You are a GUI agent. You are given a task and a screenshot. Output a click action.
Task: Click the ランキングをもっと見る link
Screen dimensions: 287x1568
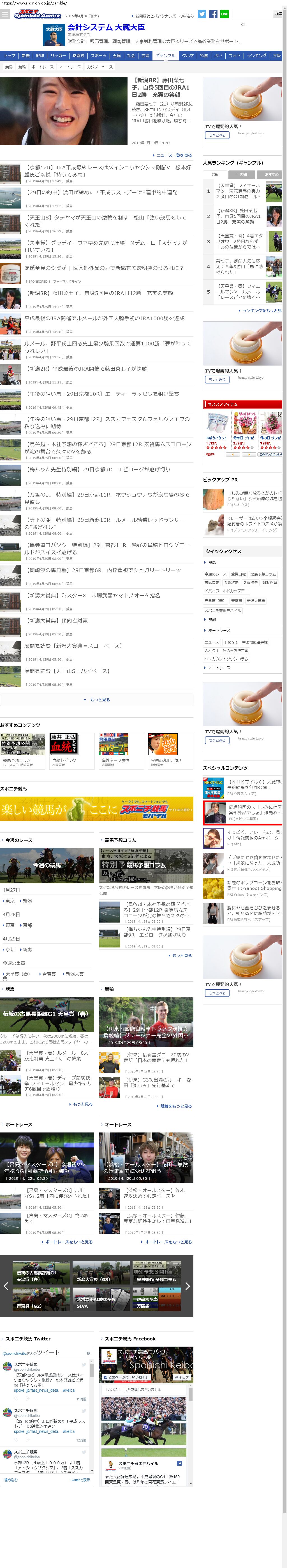[x=260, y=310]
